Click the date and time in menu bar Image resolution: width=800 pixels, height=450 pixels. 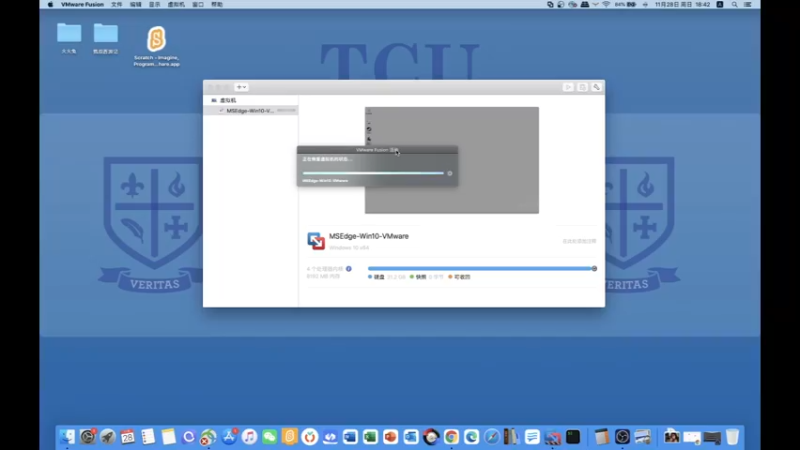point(682,4)
